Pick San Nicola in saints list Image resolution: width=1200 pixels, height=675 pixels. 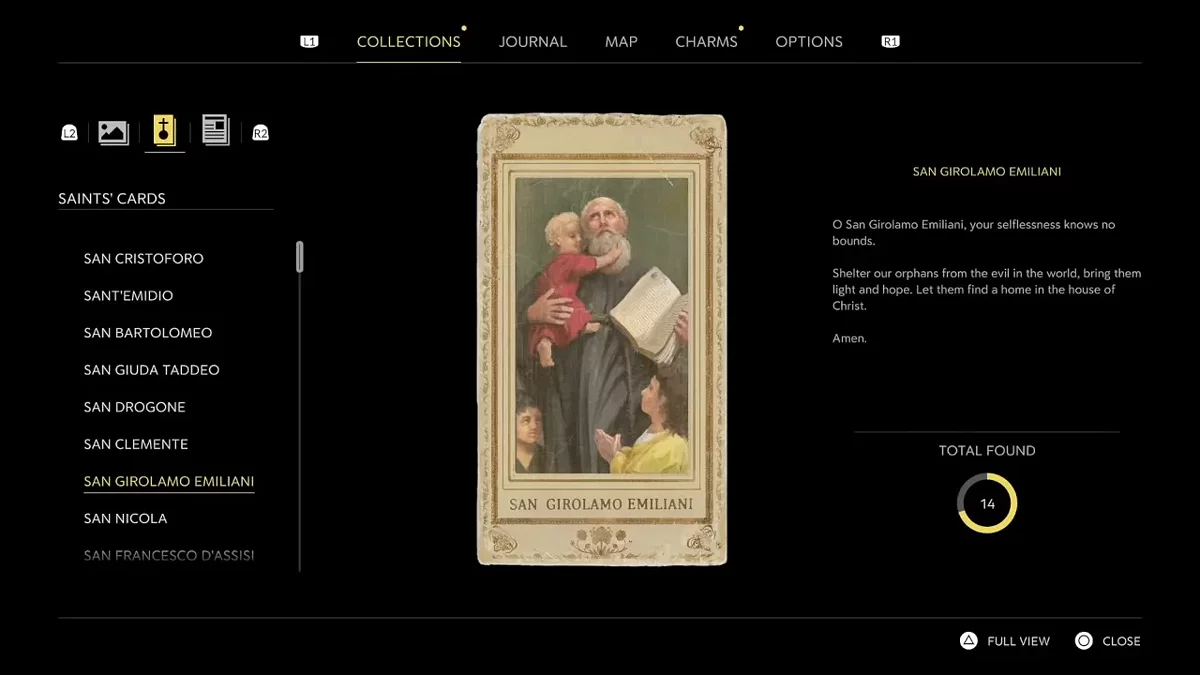(125, 518)
